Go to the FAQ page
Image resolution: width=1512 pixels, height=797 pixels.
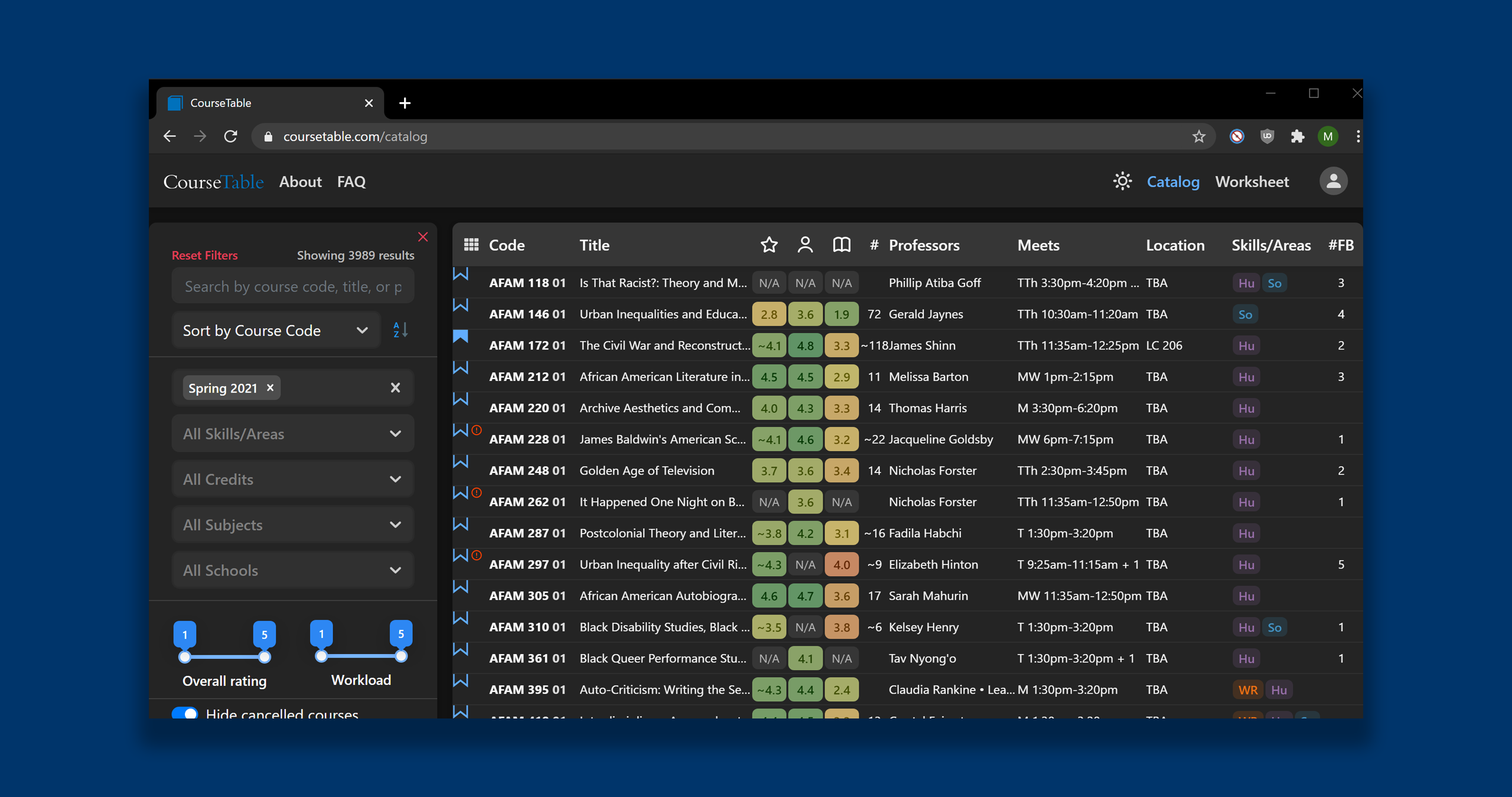tap(351, 182)
